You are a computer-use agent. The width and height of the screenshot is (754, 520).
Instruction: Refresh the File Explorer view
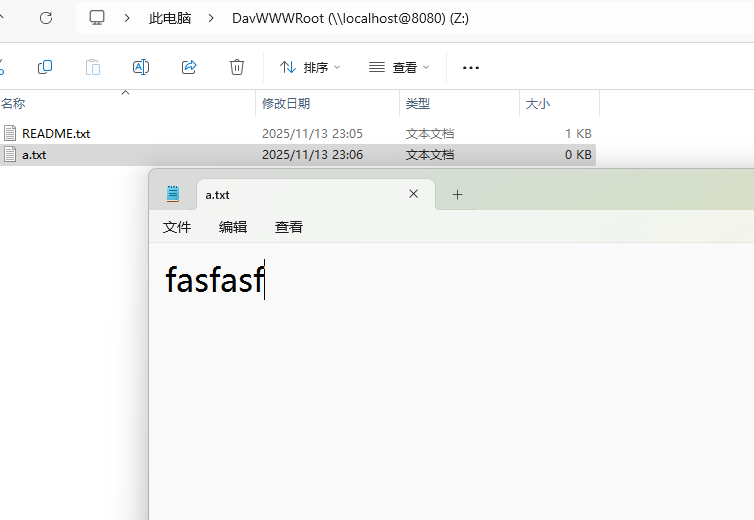point(46,18)
